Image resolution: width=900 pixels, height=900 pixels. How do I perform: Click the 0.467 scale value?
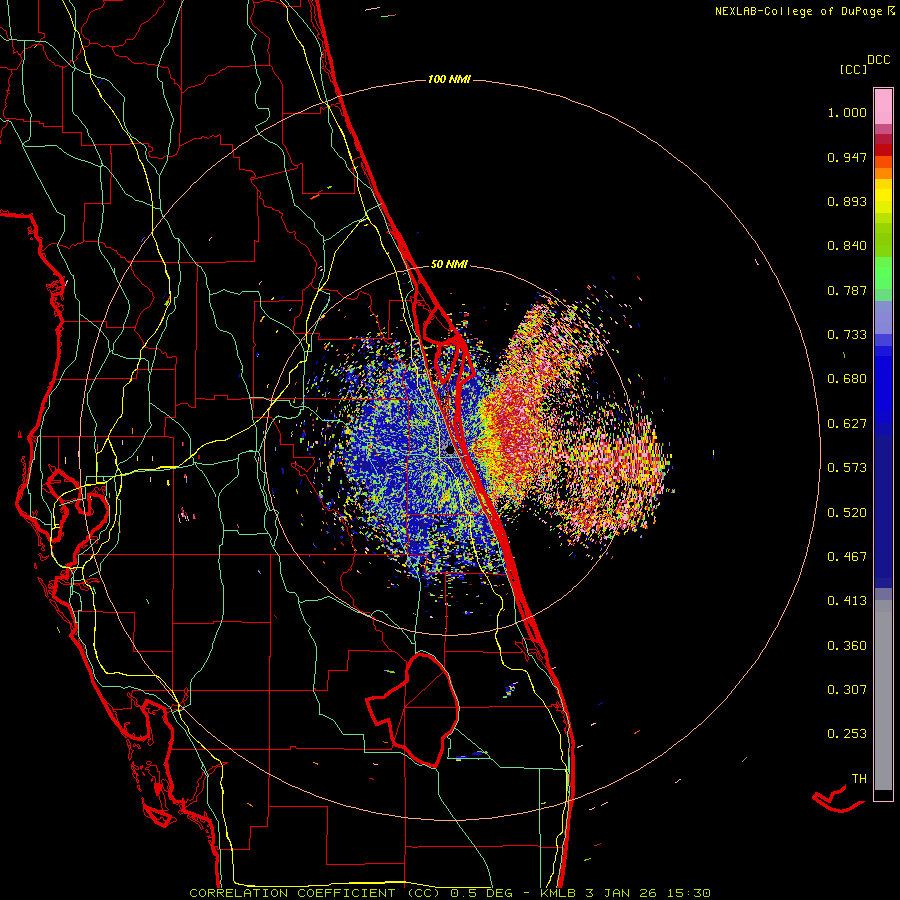(x=847, y=556)
